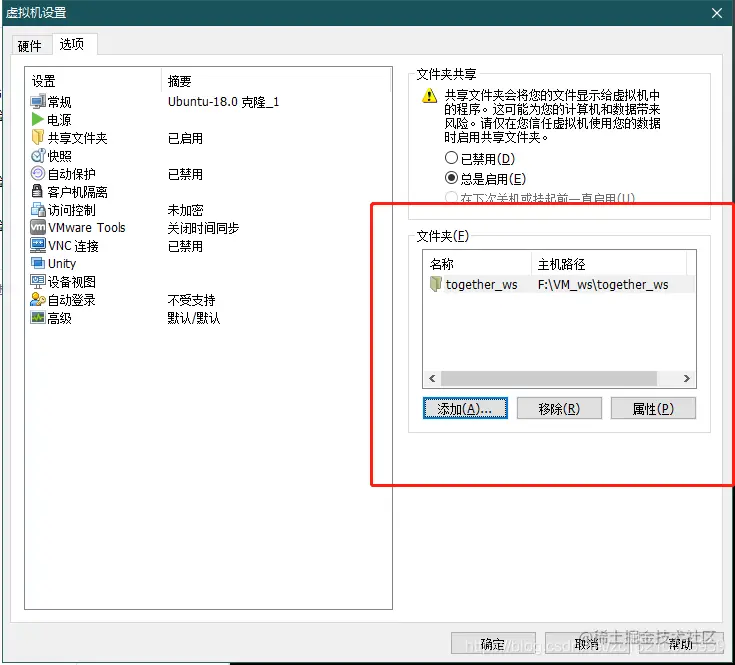Open 属性(P) properties button
This screenshot has width=735, height=665.
(653, 408)
